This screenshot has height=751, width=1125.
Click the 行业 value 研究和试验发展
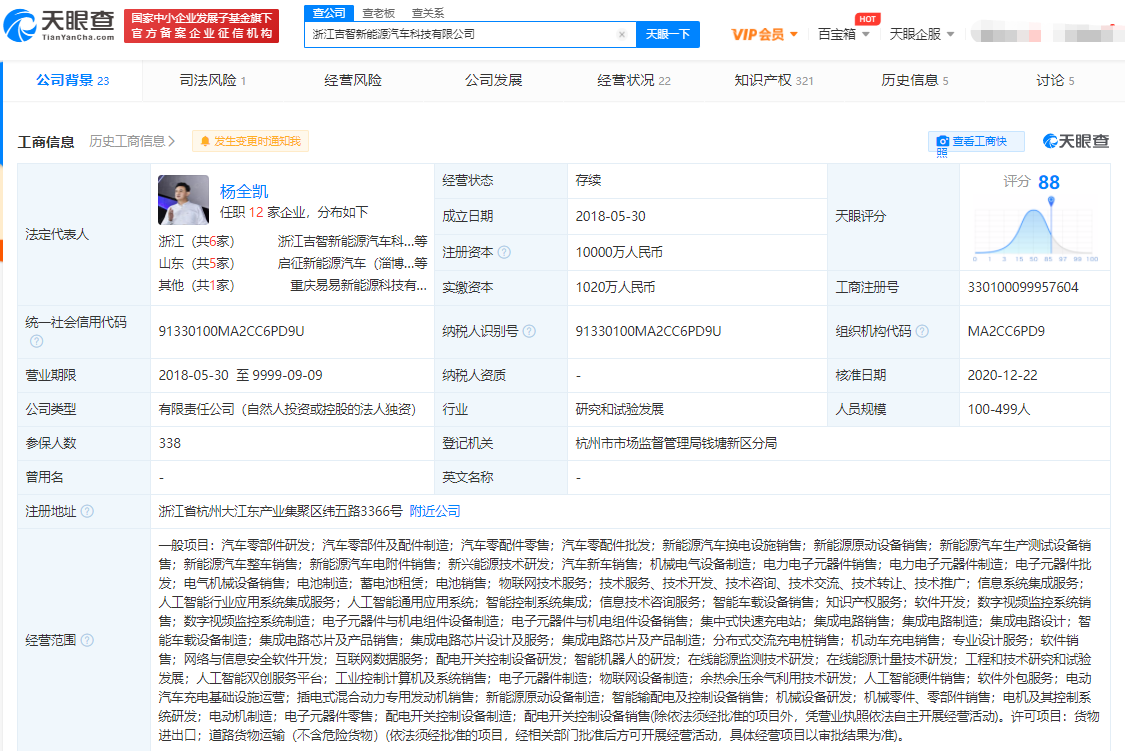(x=620, y=410)
